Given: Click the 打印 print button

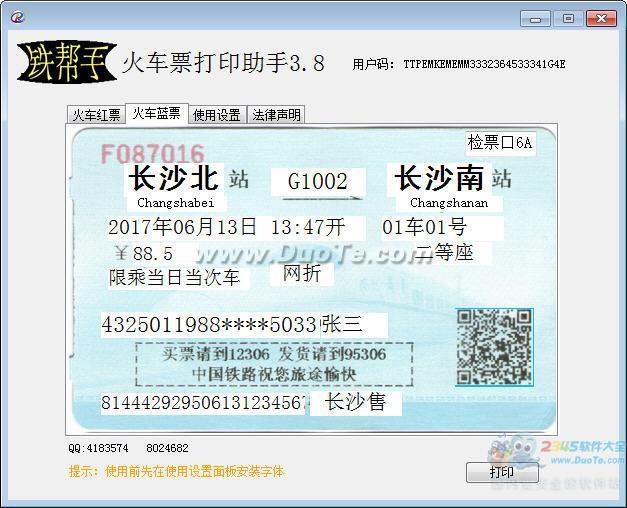Looking at the screenshot, I should [x=502, y=472].
